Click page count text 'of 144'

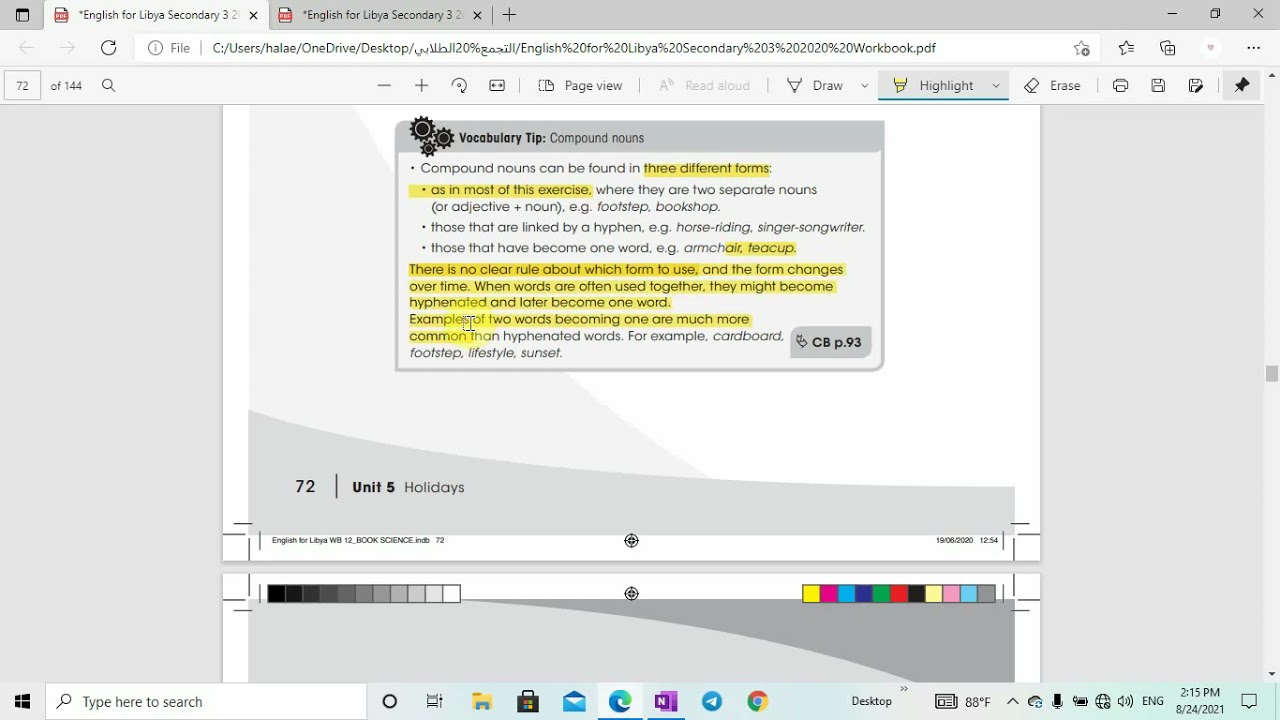click(66, 86)
